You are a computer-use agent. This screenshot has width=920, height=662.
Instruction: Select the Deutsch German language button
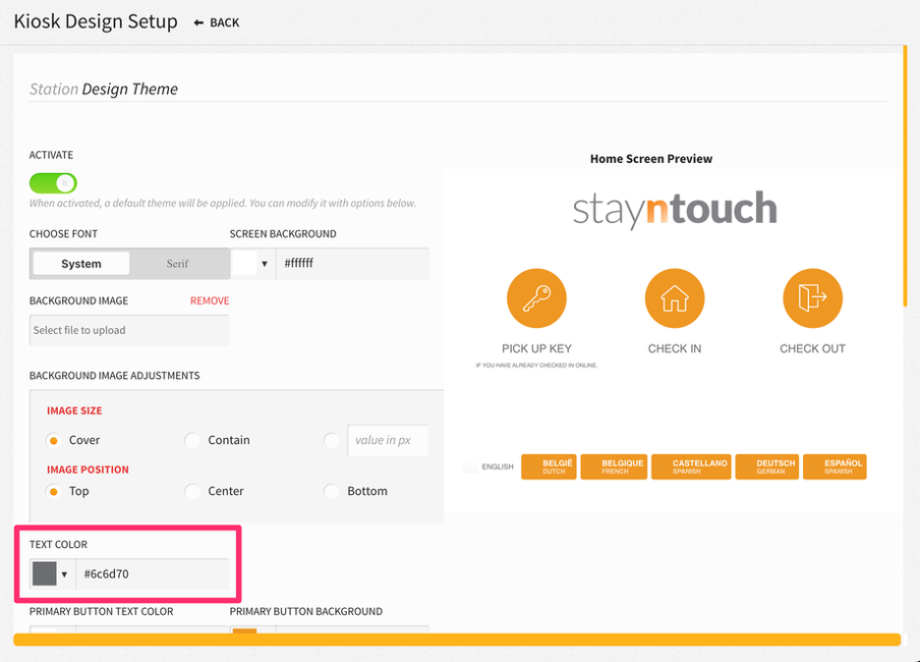pos(767,467)
